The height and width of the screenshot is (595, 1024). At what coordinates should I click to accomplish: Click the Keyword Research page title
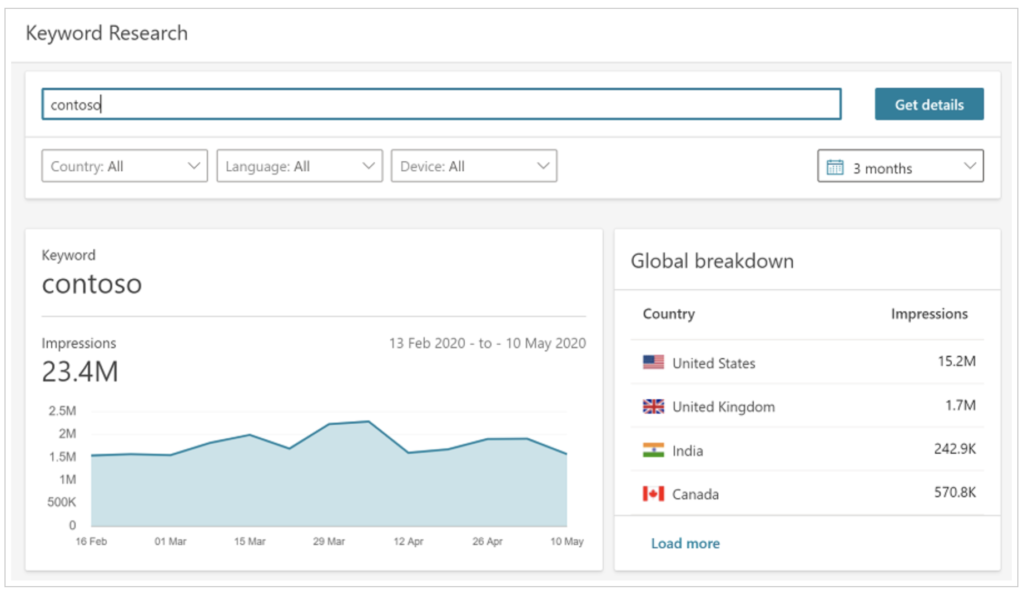[x=106, y=33]
